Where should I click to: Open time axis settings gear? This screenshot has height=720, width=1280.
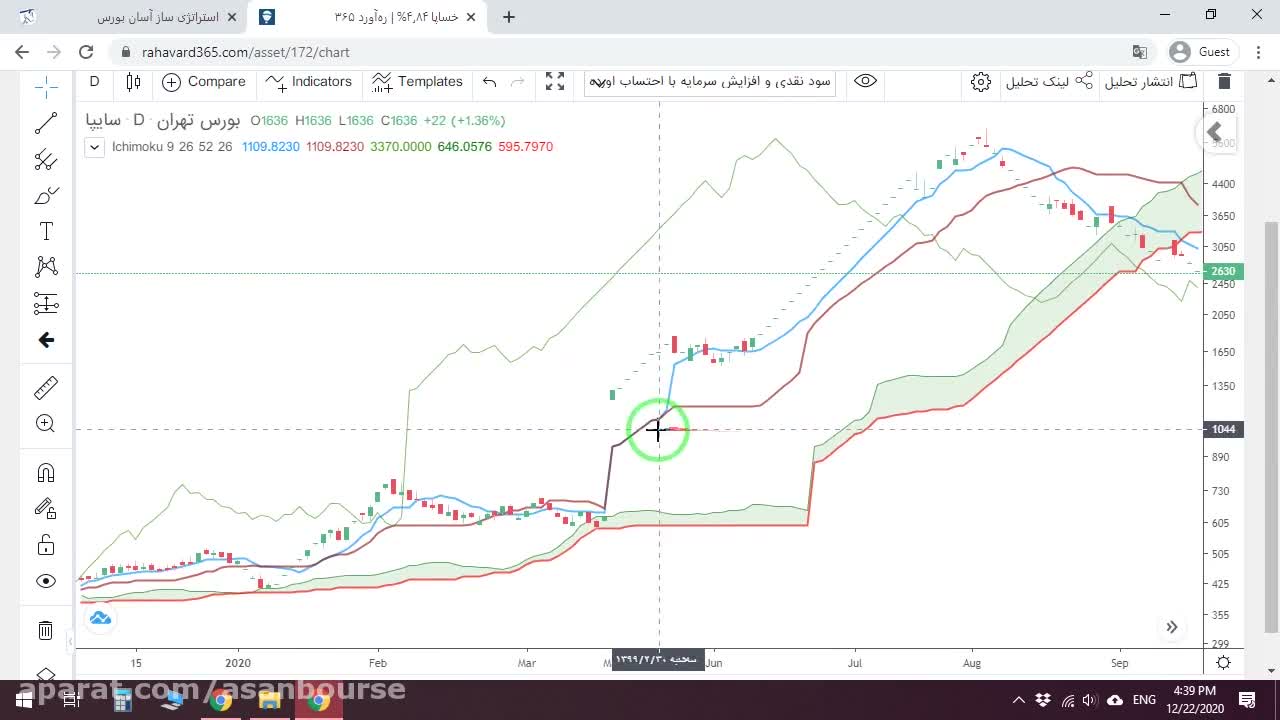1223,662
